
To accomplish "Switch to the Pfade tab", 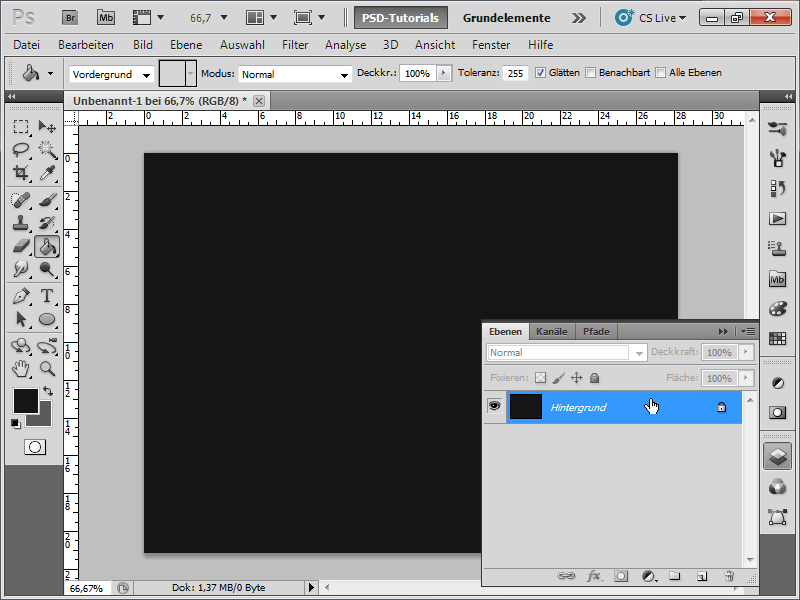I will click(596, 332).
